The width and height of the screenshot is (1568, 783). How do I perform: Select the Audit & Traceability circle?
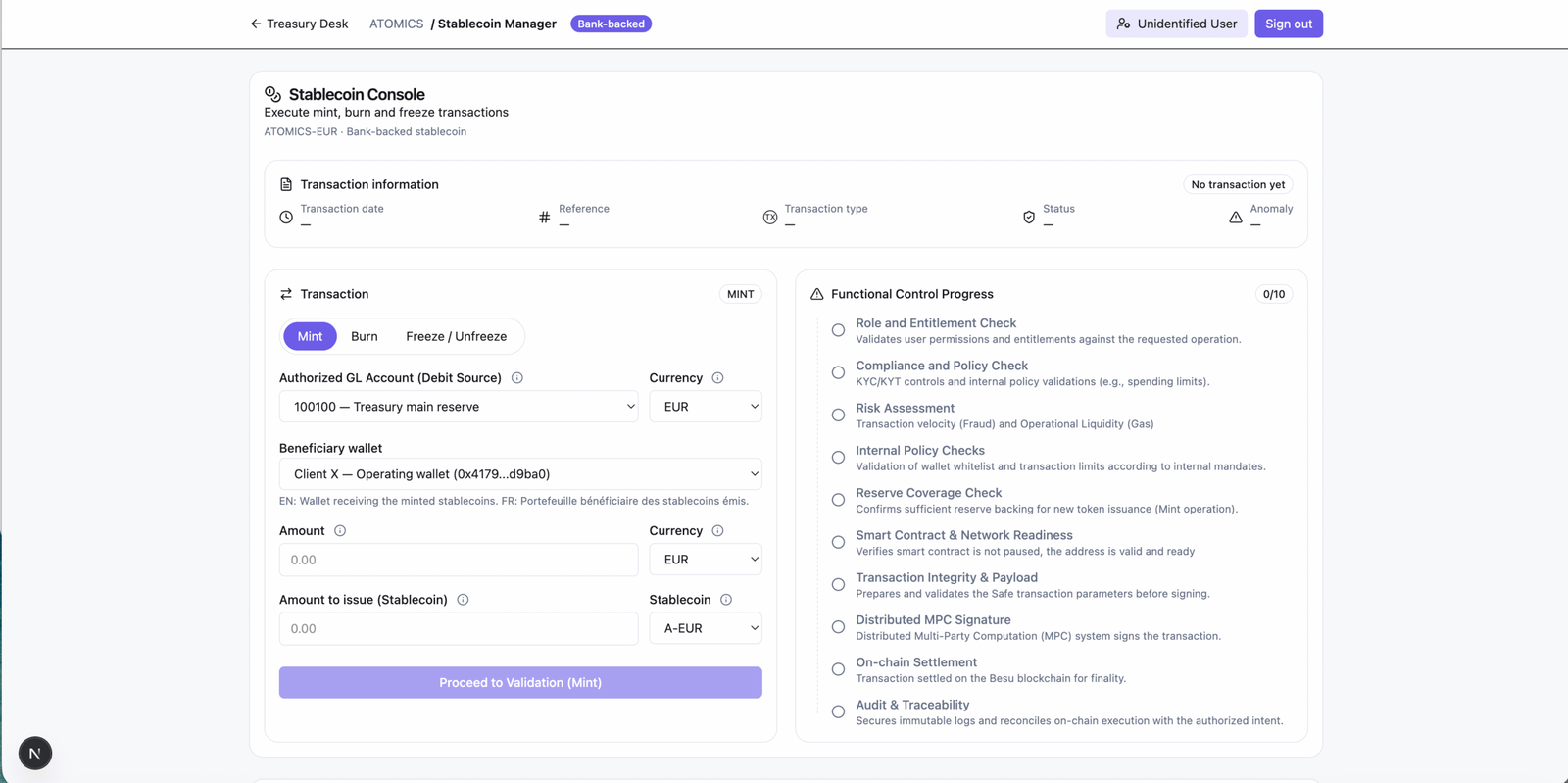click(x=838, y=712)
